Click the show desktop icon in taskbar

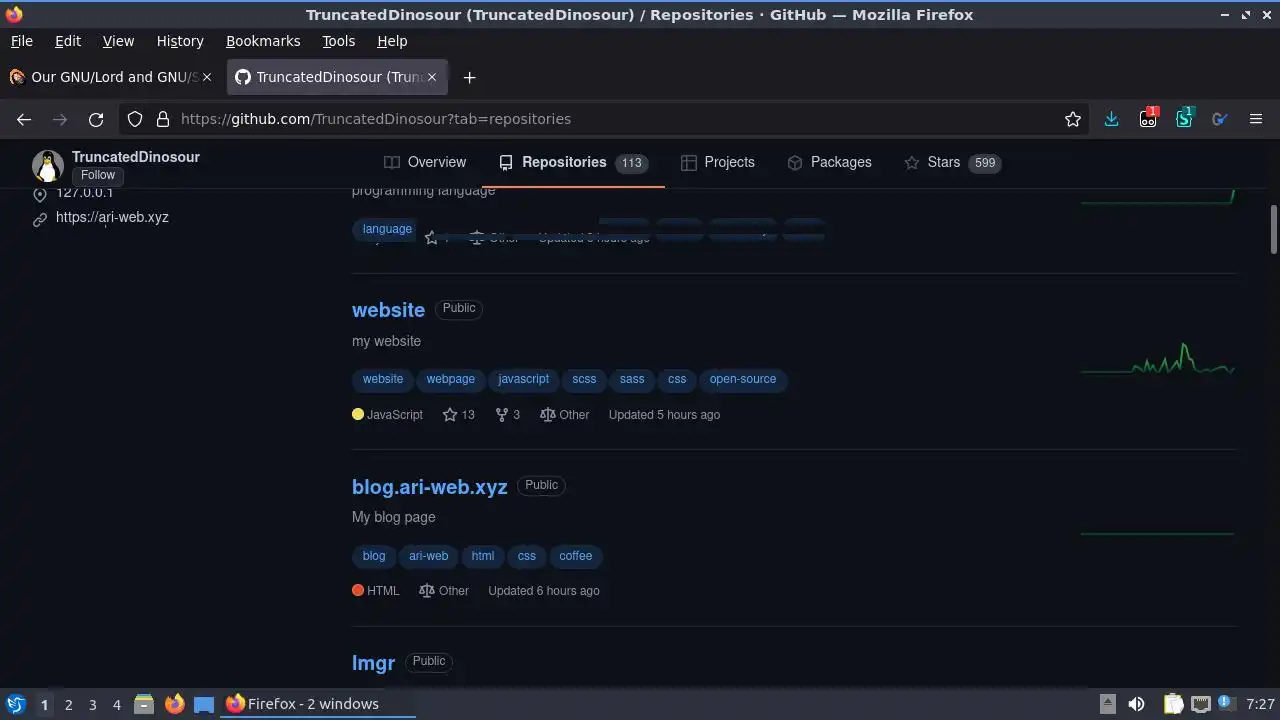tap(204, 704)
